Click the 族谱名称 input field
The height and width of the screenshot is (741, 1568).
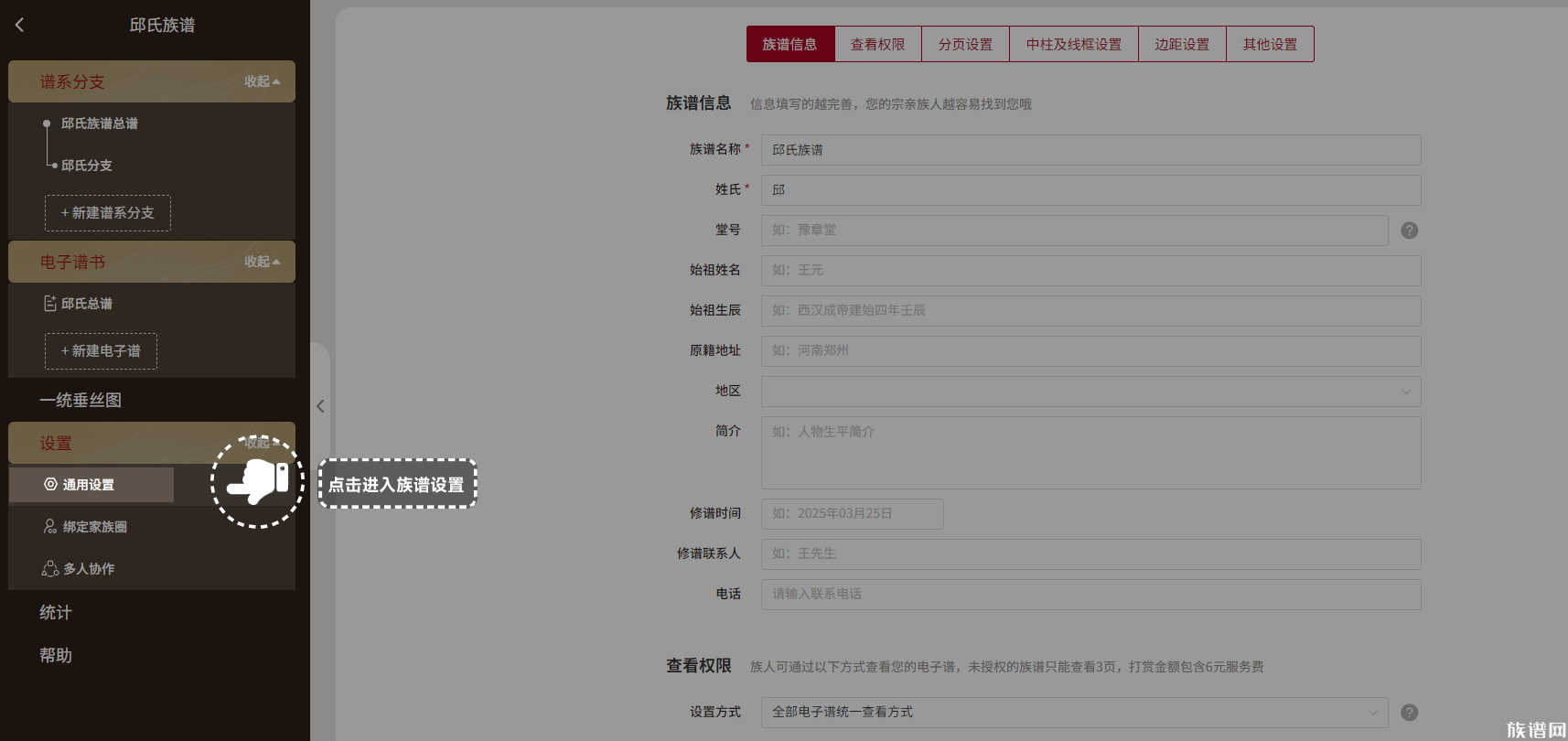coord(1091,150)
